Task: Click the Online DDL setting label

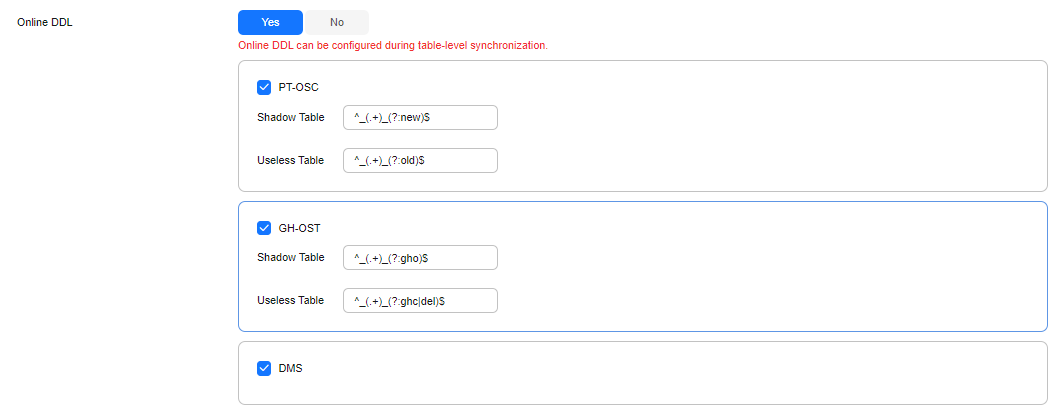Action: pos(45,22)
